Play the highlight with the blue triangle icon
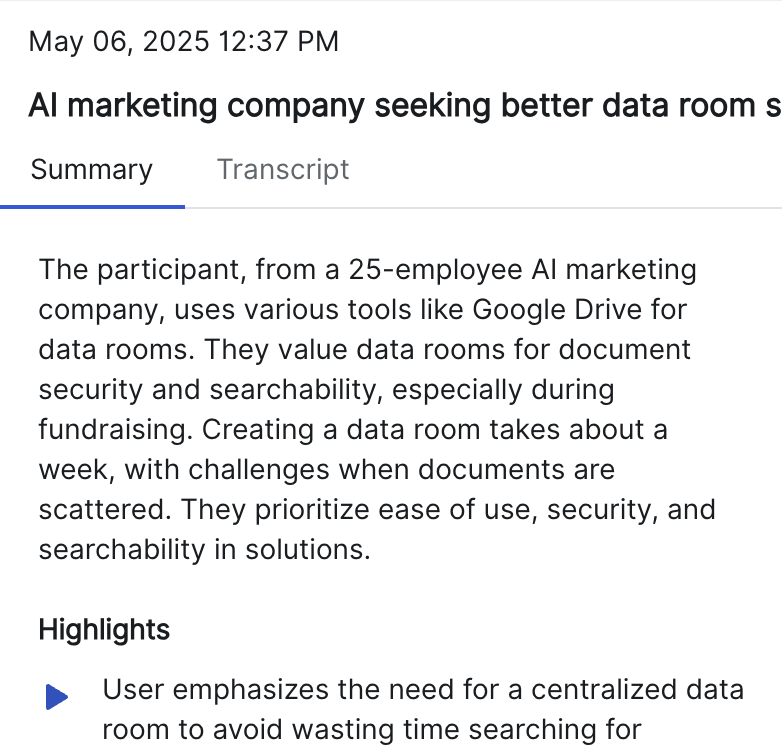The image size is (782, 756). point(57,697)
